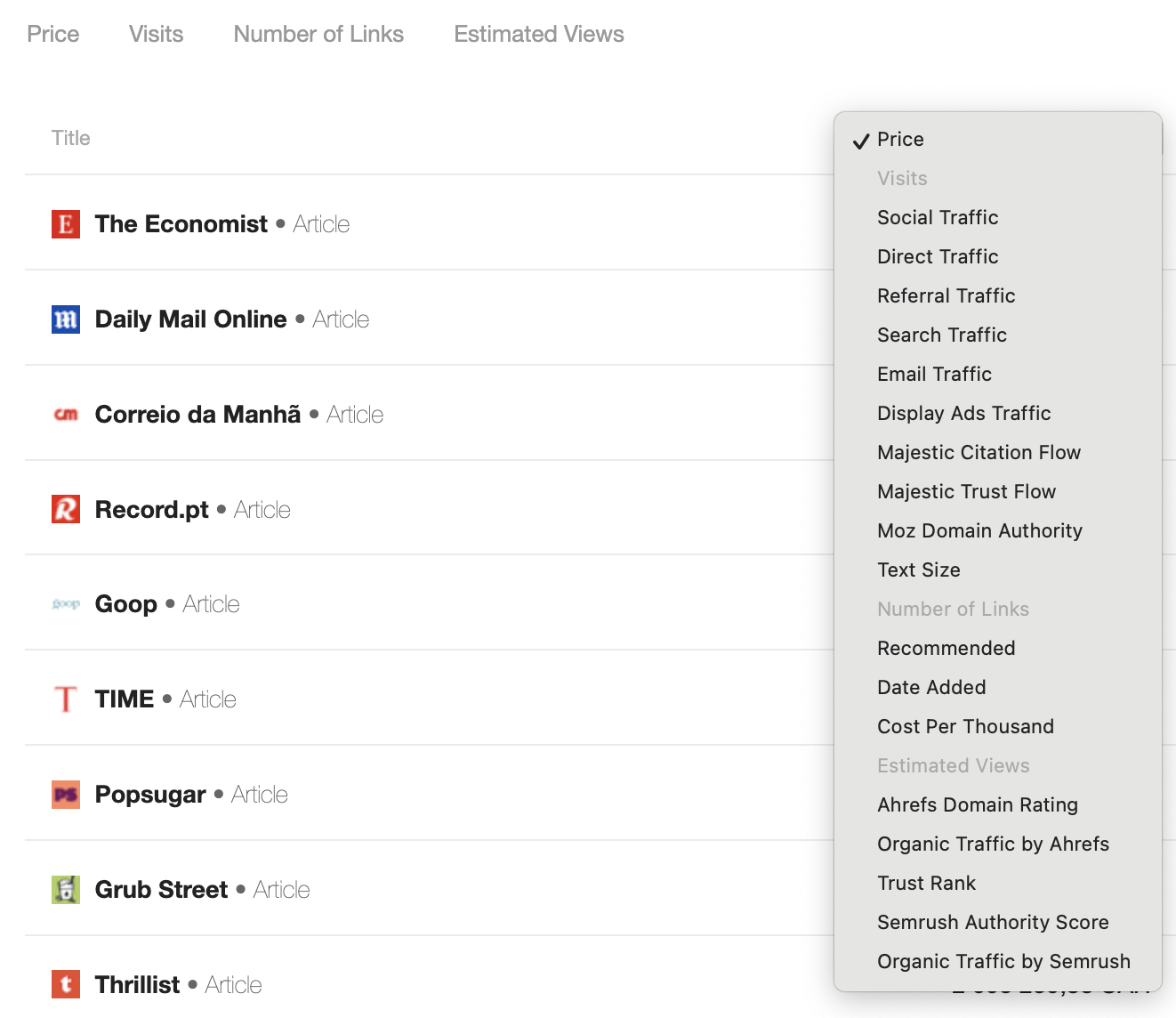This screenshot has height=1018, width=1176.
Task: Click the Article label beside The Economist
Action: [x=321, y=224]
